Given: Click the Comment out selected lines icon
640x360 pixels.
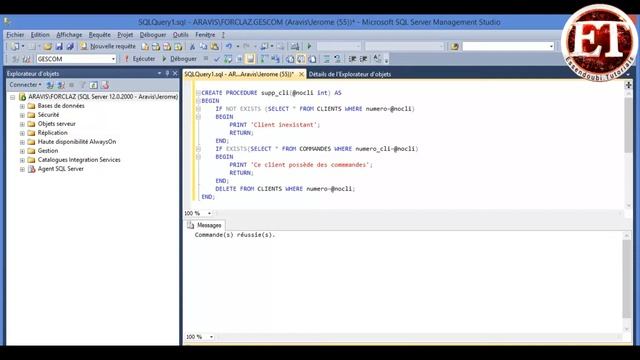Looking at the screenshot, I should point(327,59).
